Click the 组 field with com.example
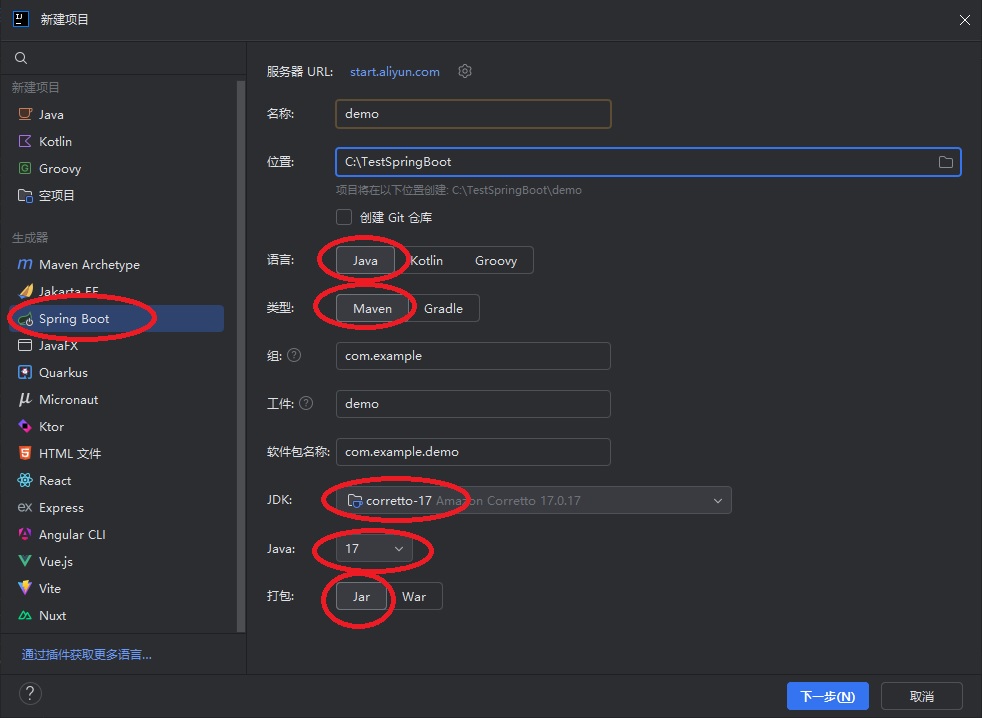Viewport: 982px width, 718px height. [473, 356]
